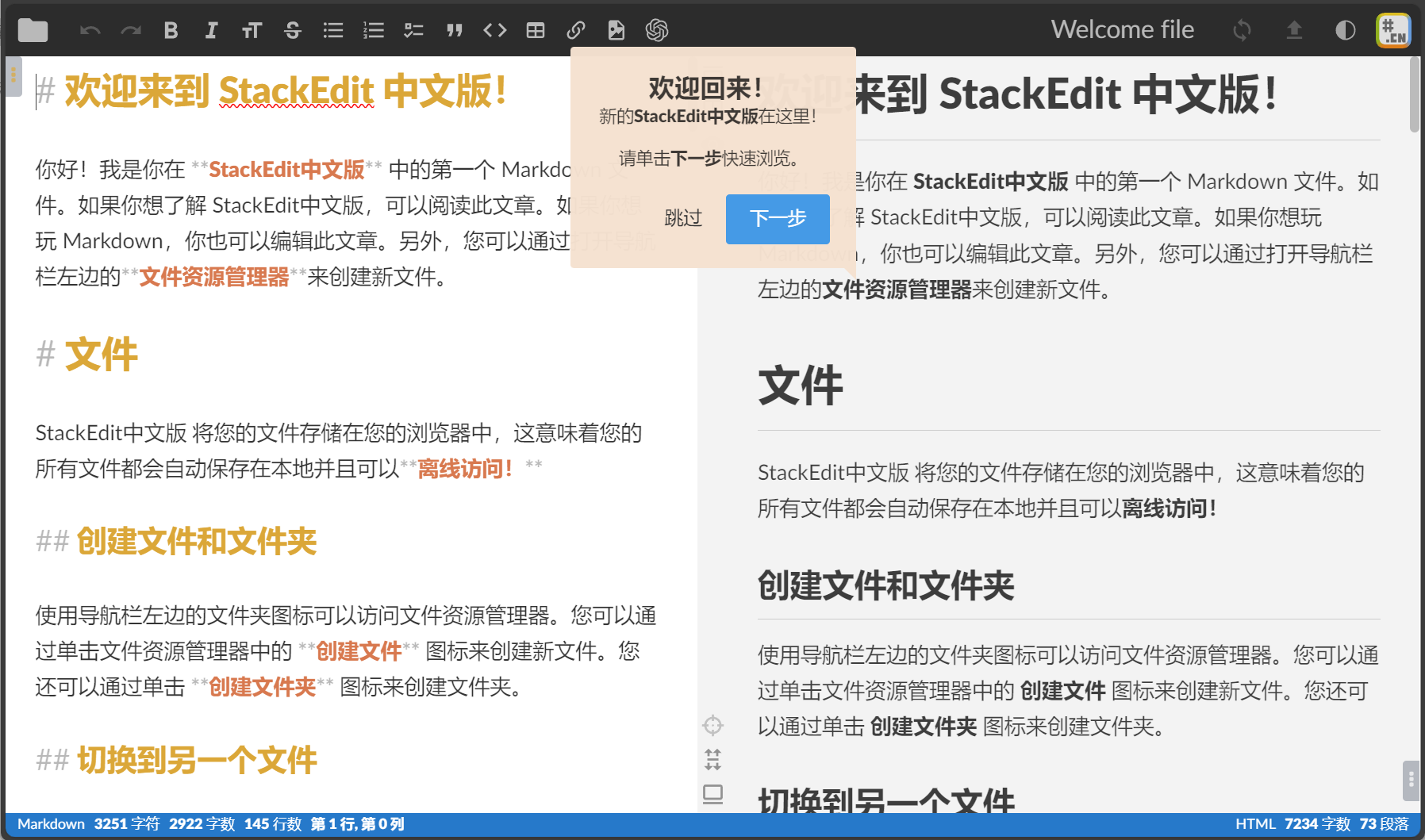This screenshot has height=840, width=1425.
Task: Insert a table
Action: pos(536,30)
